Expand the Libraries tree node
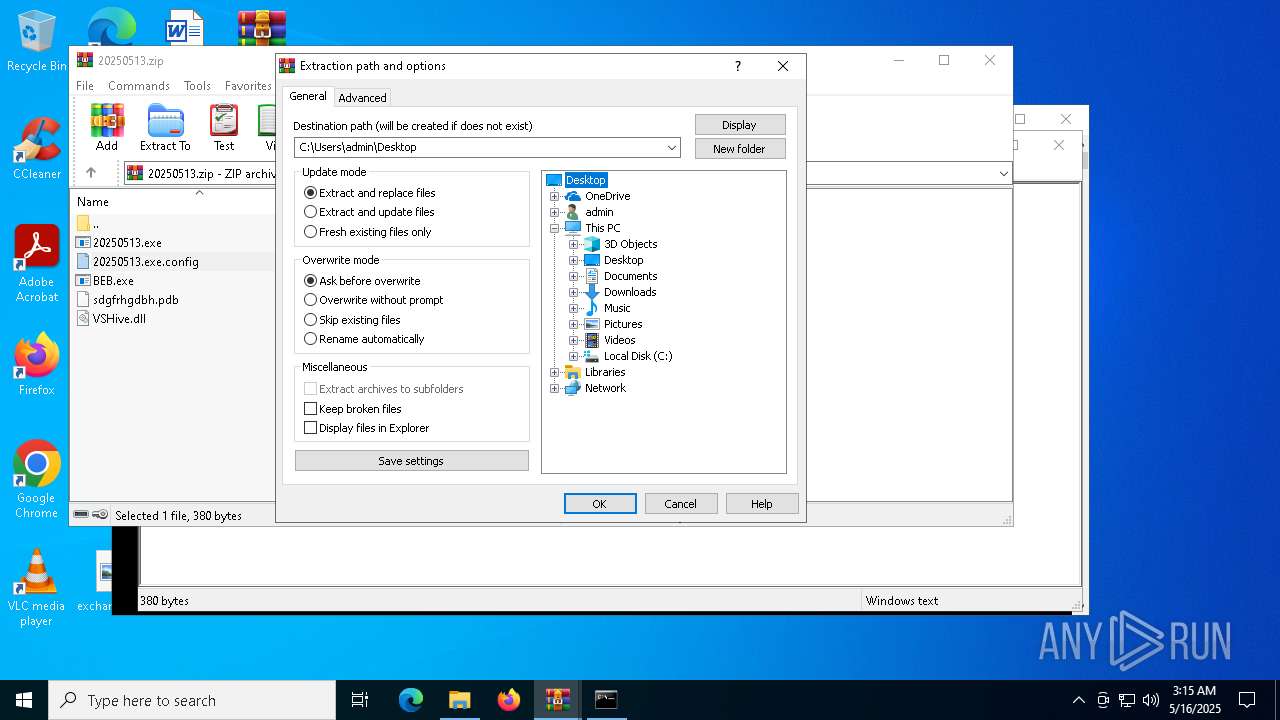 554,372
